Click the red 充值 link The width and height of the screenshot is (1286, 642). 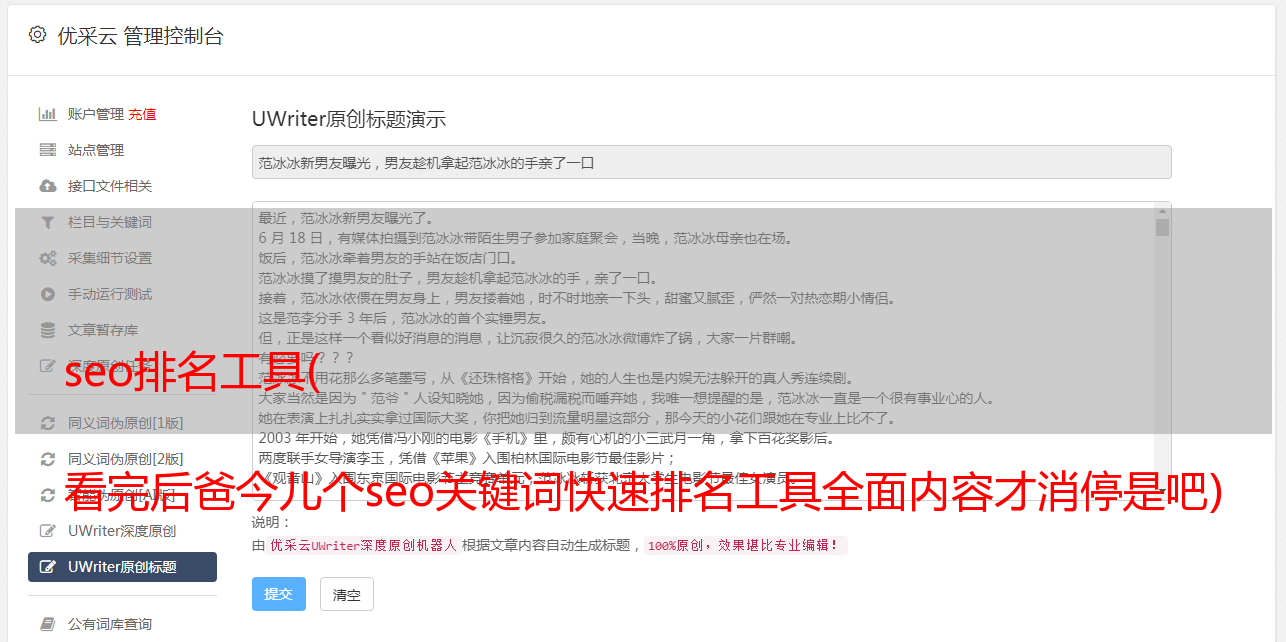[x=142, y=114]
